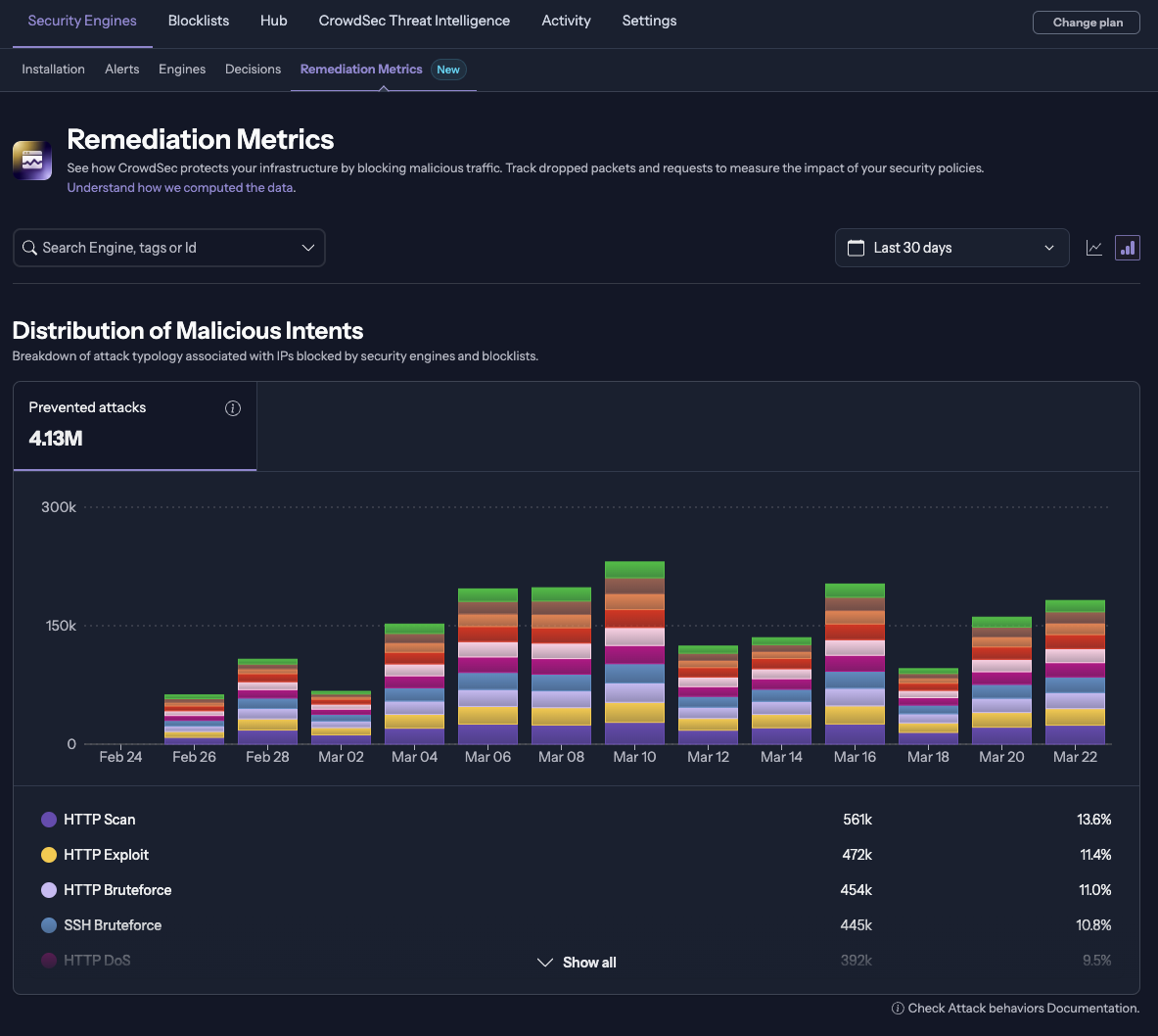1158x1036 pixels.
Task: Toggle the HTTP Exploit legend series
Action: (106, 855)
